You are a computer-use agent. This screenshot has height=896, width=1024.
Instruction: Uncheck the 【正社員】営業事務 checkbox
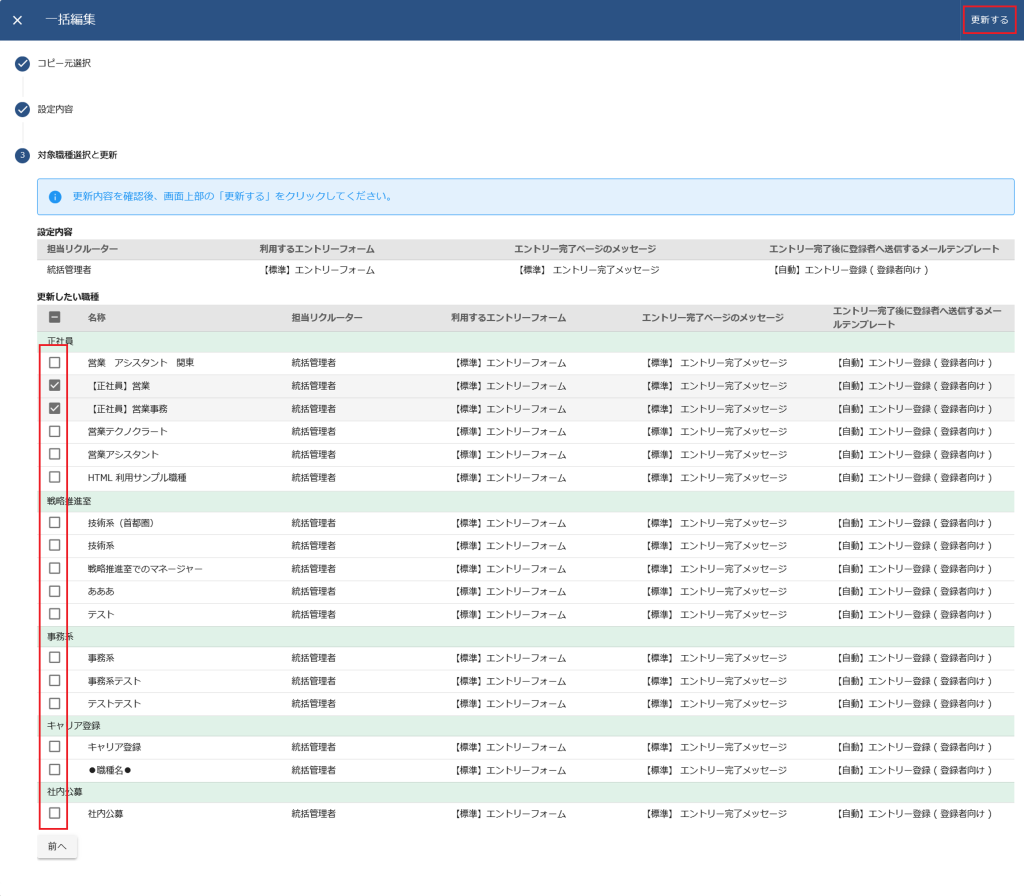point(54,408)
